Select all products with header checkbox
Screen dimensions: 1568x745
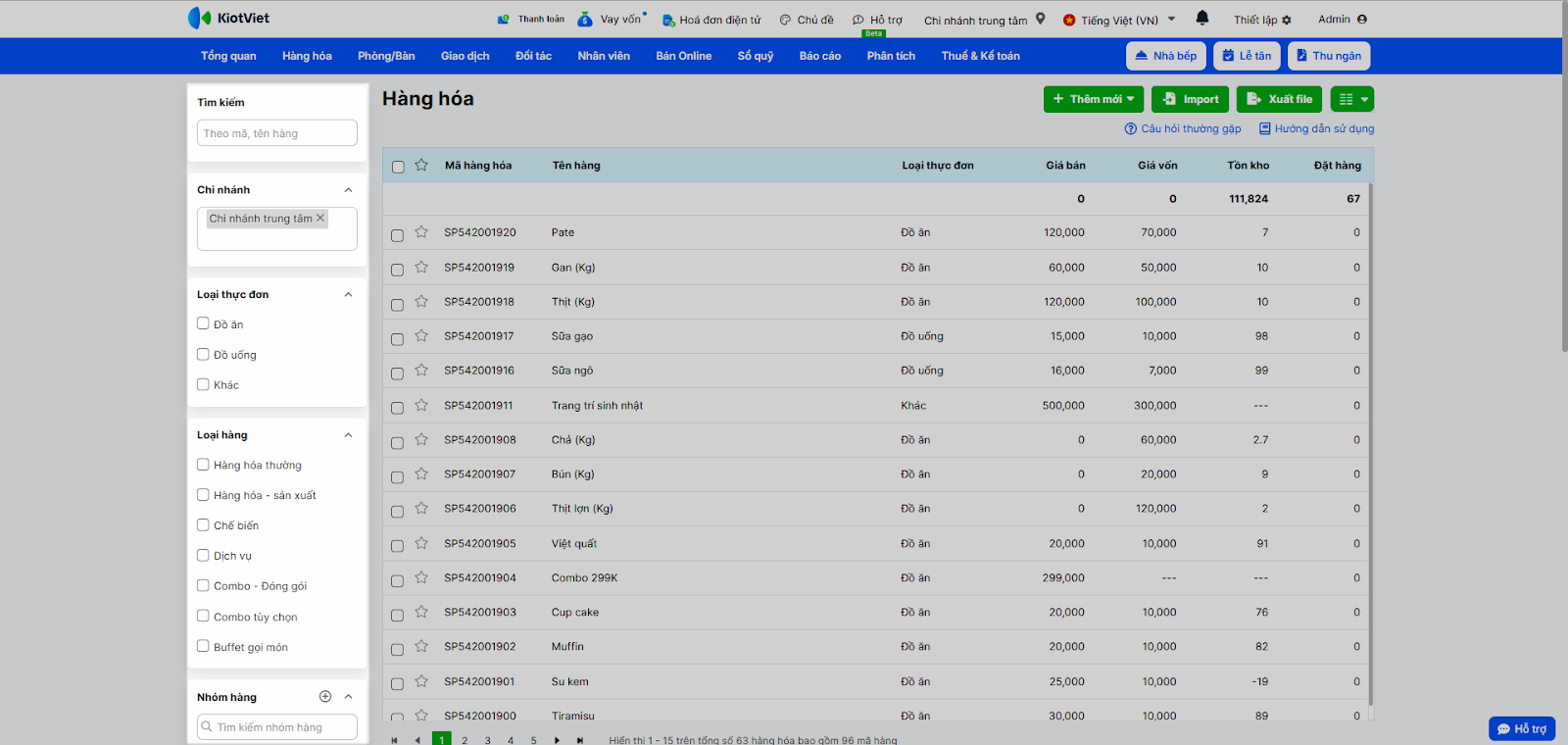[398, 167]
